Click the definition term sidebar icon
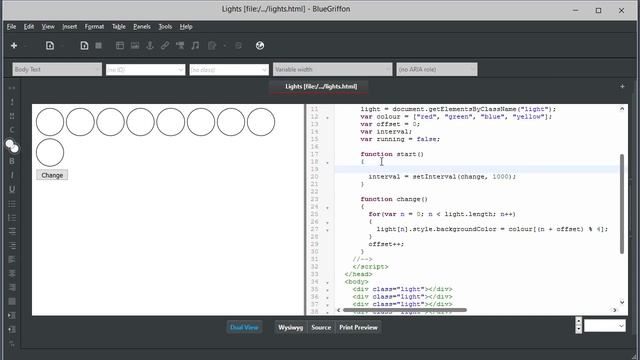The height and width of the screenshot is (360, 640). 12,231
